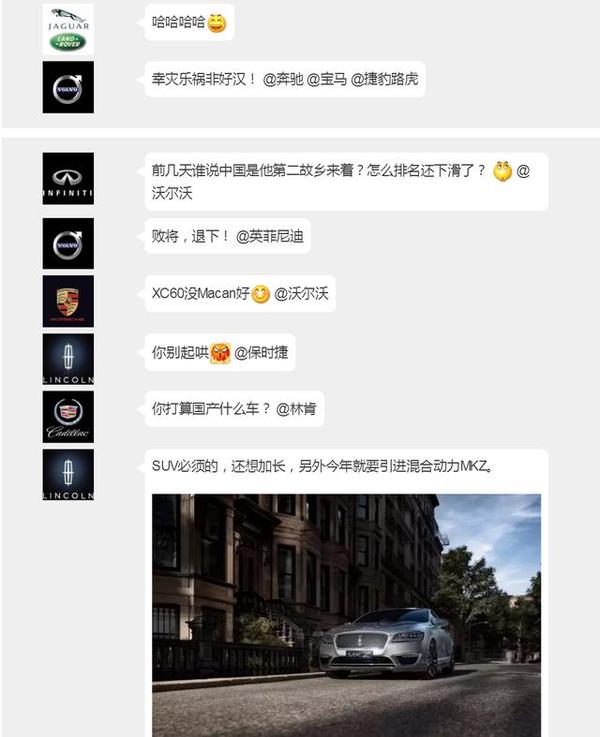Click the smiley emoji after XC60没Macan好
Viewport: 600px width, 737px height.
point(261,294)
